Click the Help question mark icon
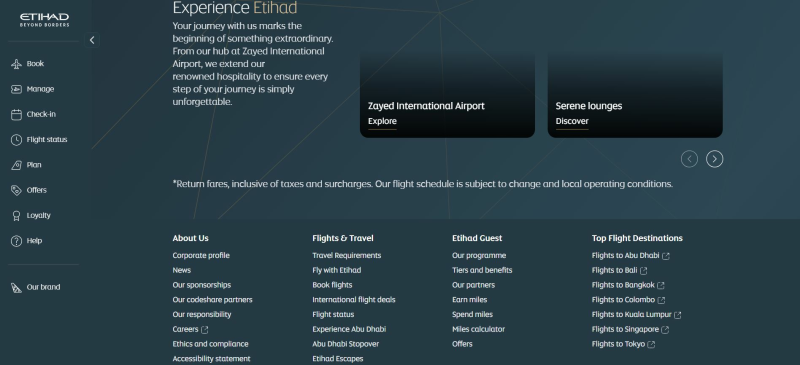 (x=16, y=241)
